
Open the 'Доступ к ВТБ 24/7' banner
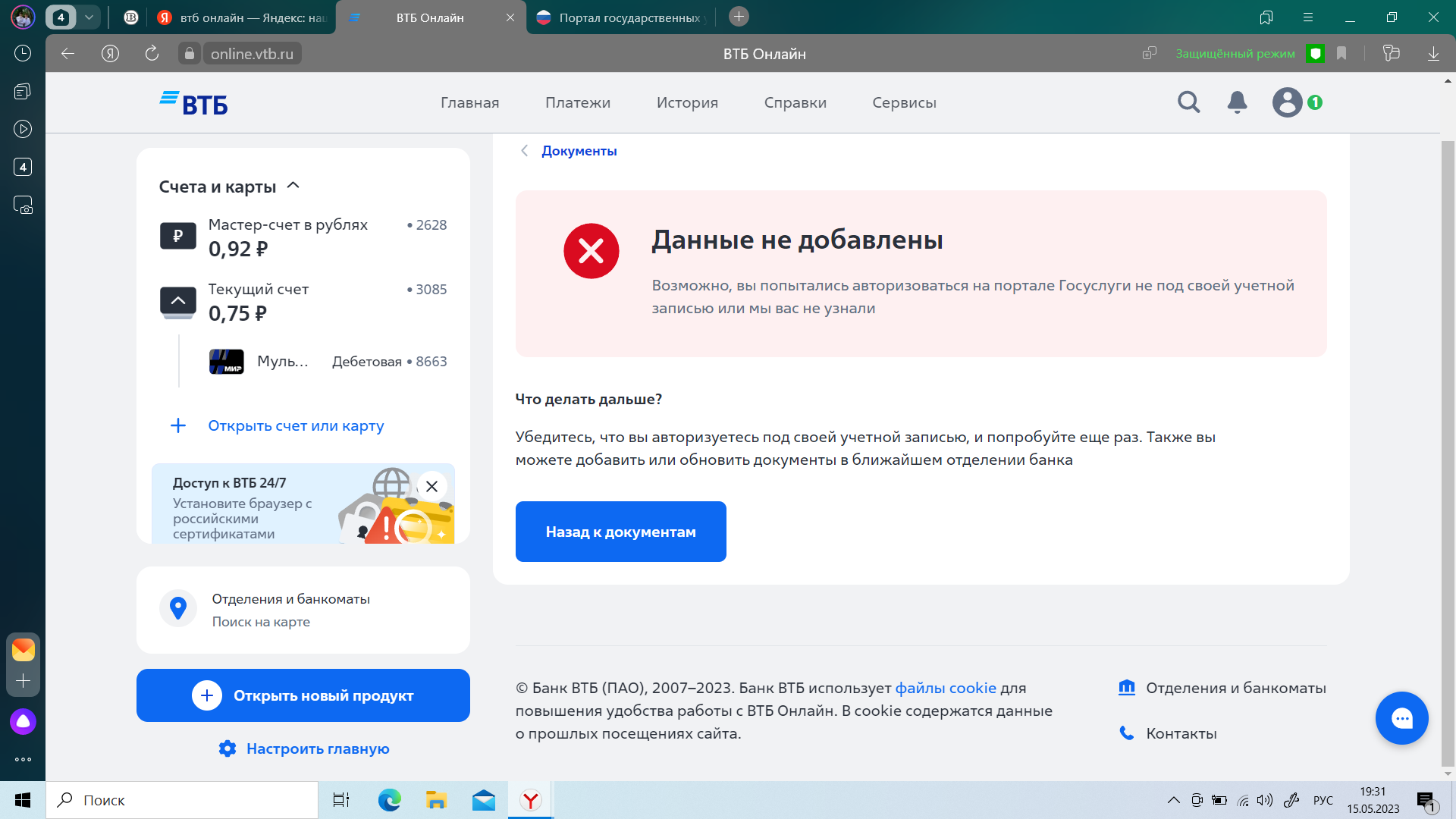click(x=303, y=504)
